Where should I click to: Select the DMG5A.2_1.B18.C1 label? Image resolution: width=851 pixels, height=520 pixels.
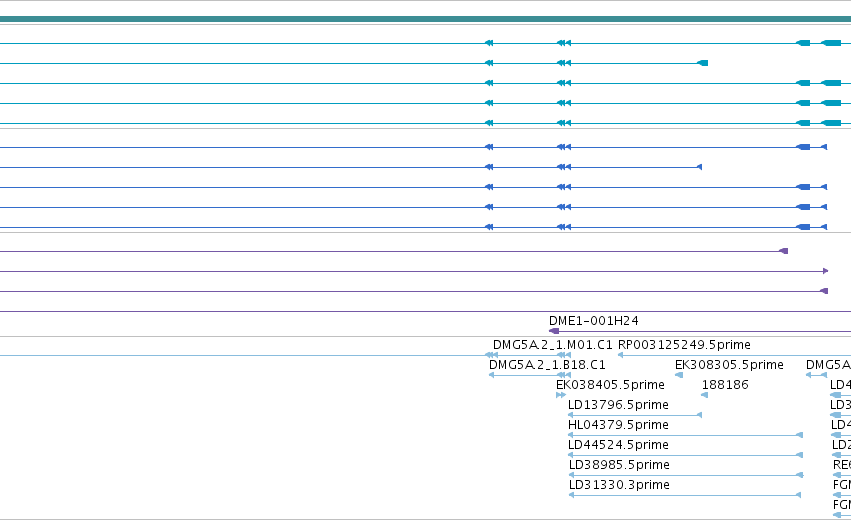click(547, 365)
